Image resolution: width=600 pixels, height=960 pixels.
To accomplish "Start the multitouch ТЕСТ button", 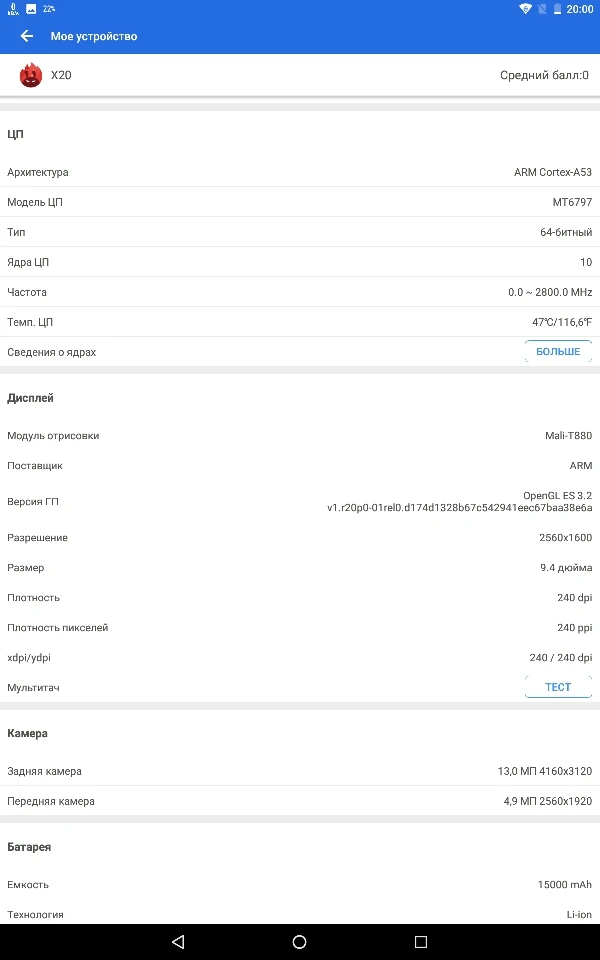I will click(x=558, y=687).
